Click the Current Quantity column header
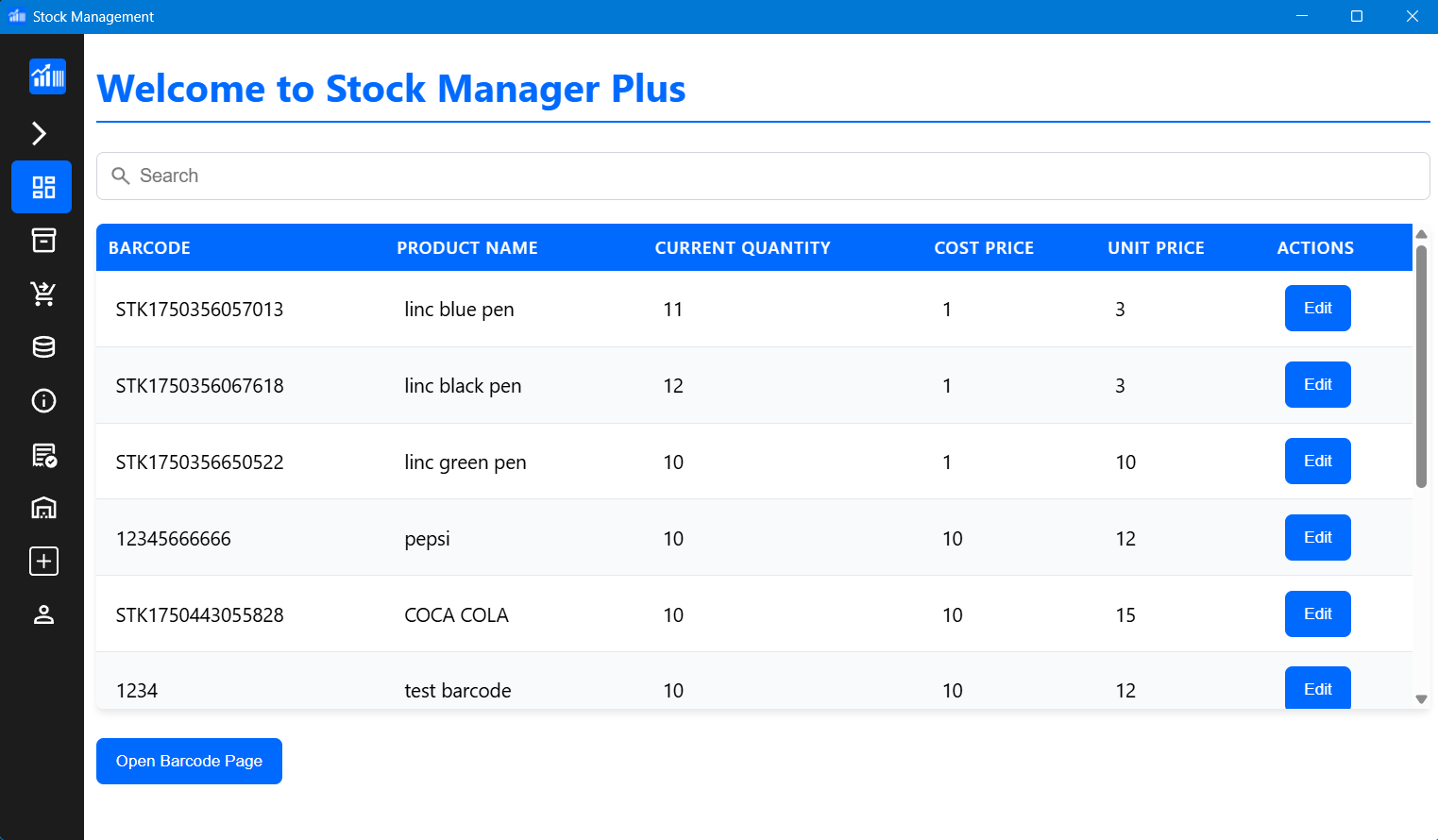Image resolution: width=1438 pixels, height=840 pixels. click(742, 248)
